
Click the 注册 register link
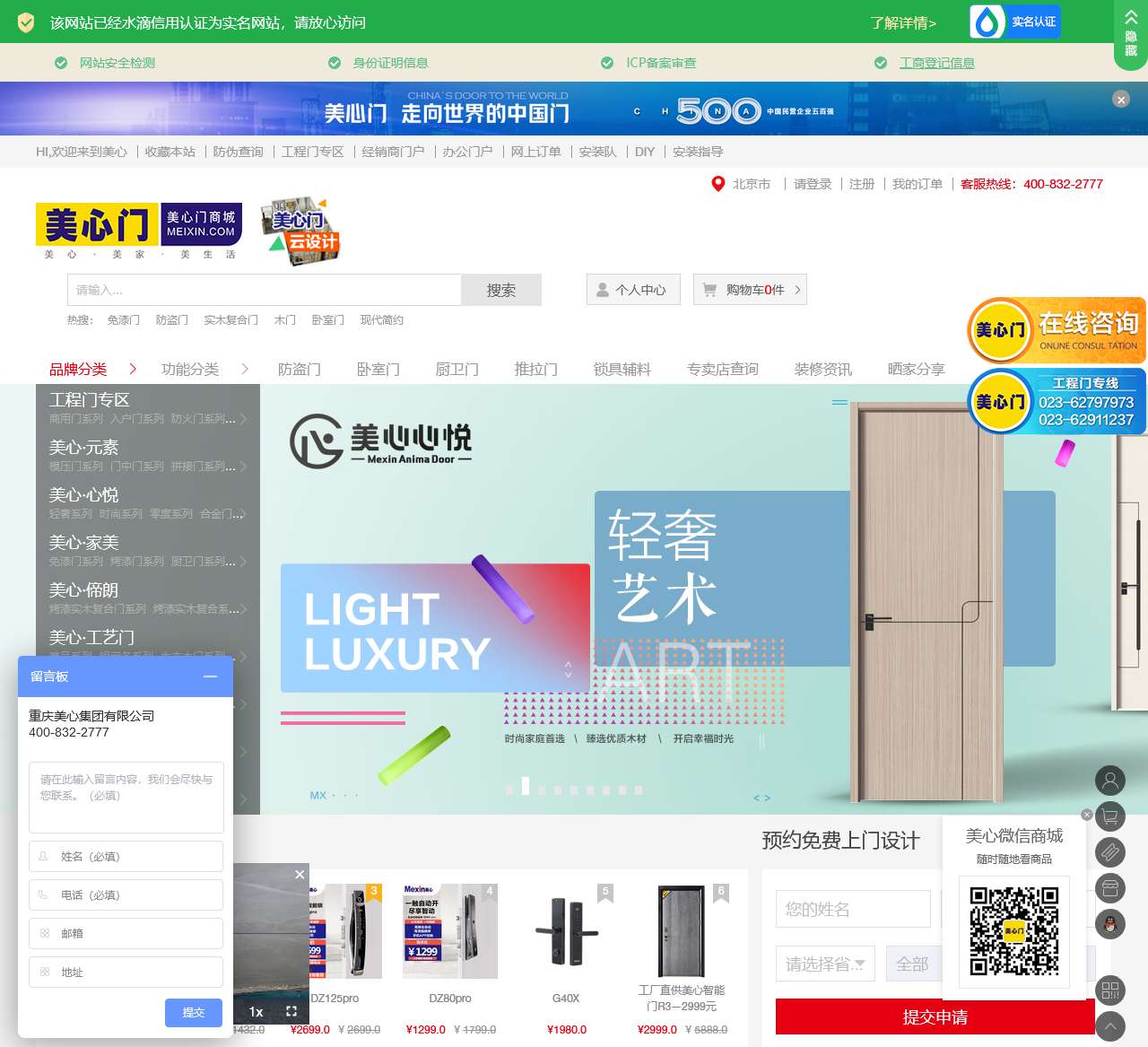[x=862, y=184]
